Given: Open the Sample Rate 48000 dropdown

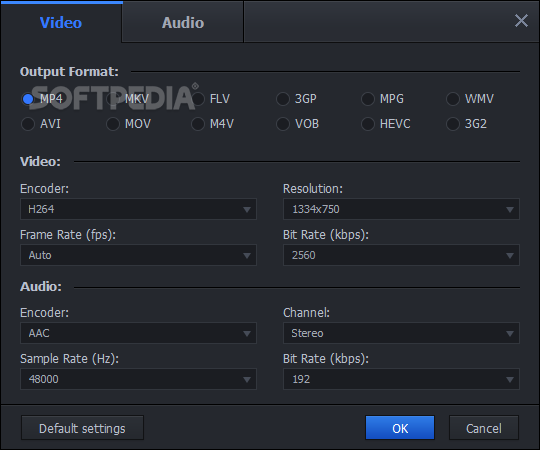Looking at the screenshot, I should click(x=138, y=379).
